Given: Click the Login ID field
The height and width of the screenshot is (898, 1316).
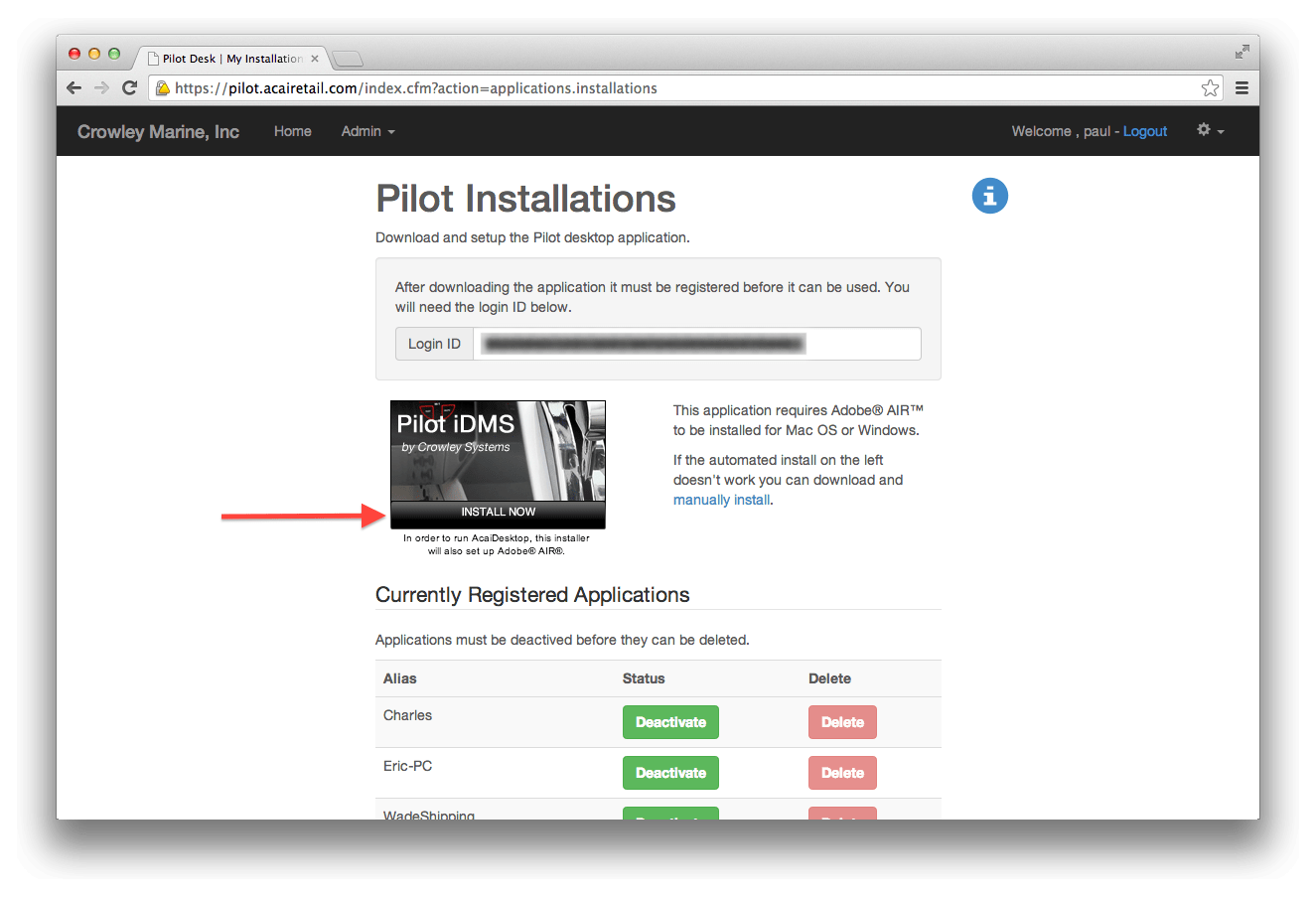Looking at the screenshot, I should [x=695, y=344].
